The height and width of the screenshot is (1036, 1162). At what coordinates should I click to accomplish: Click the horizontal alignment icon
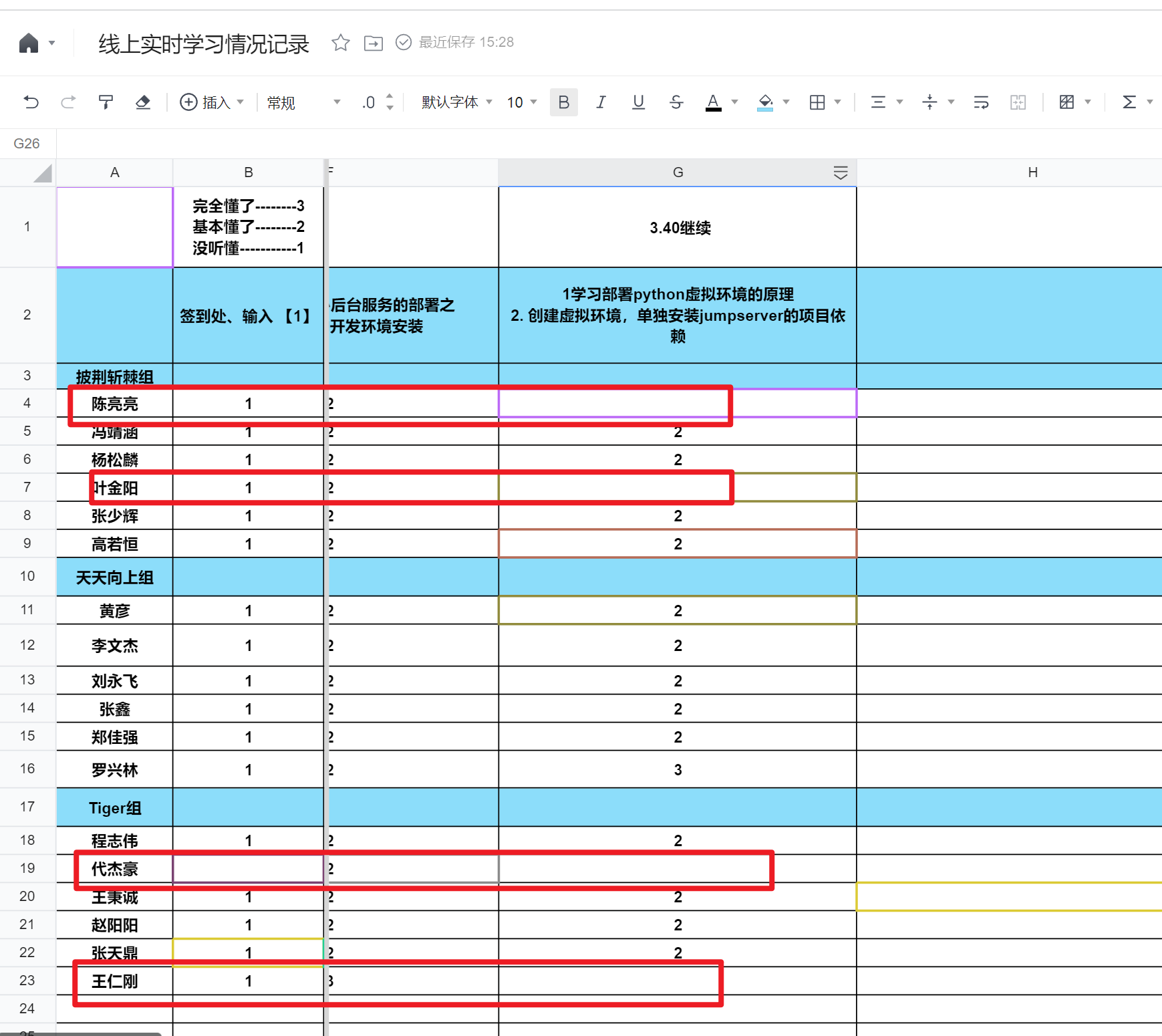pos(878,102)
